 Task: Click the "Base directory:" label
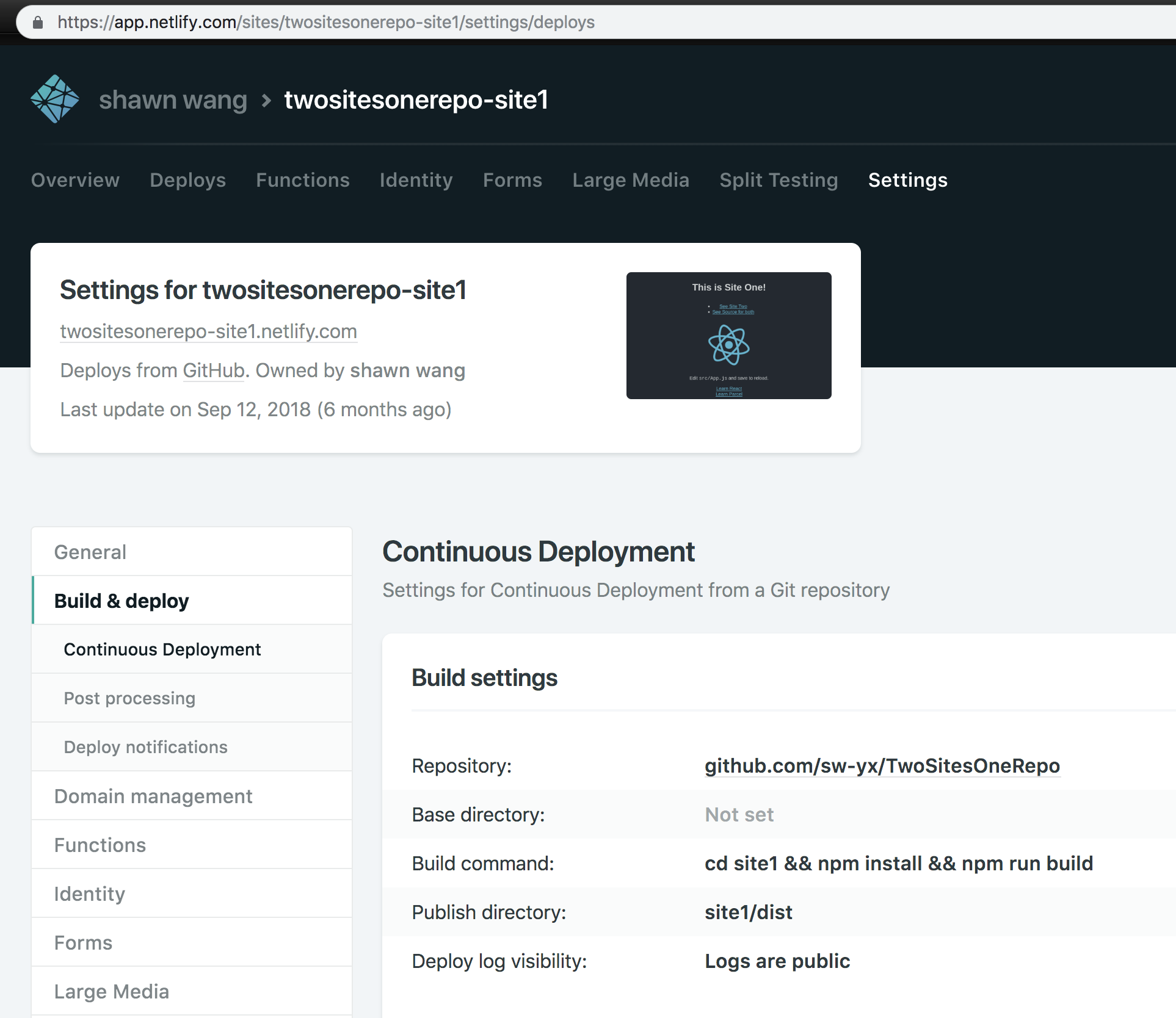(478, 815)
